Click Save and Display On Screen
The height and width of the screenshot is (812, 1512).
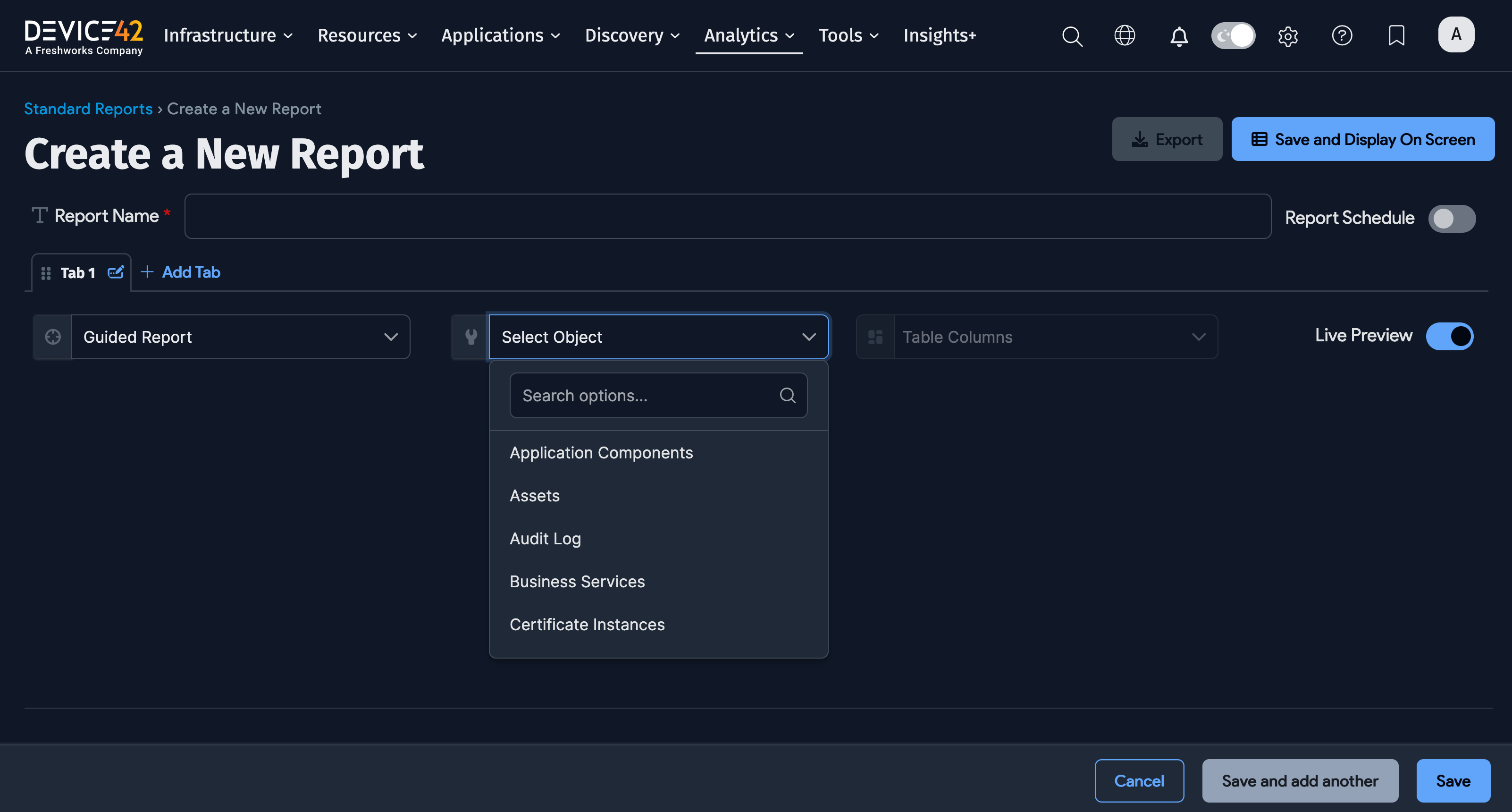pos(1362,139)
